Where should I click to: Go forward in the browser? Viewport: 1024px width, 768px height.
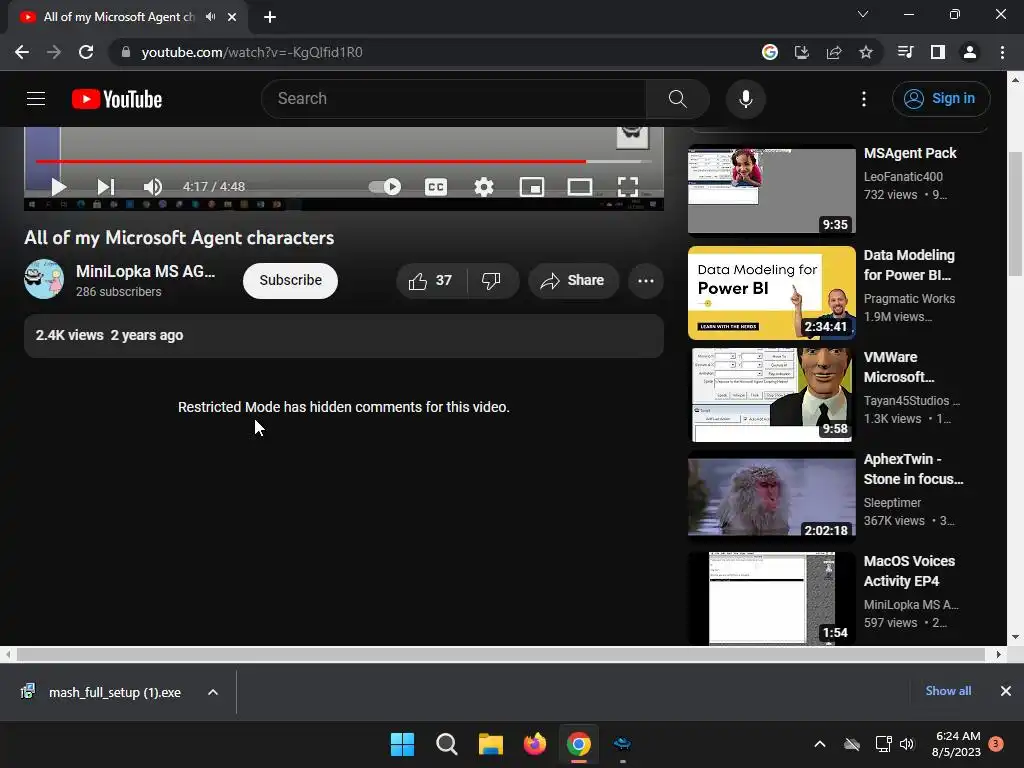(54, 52)
